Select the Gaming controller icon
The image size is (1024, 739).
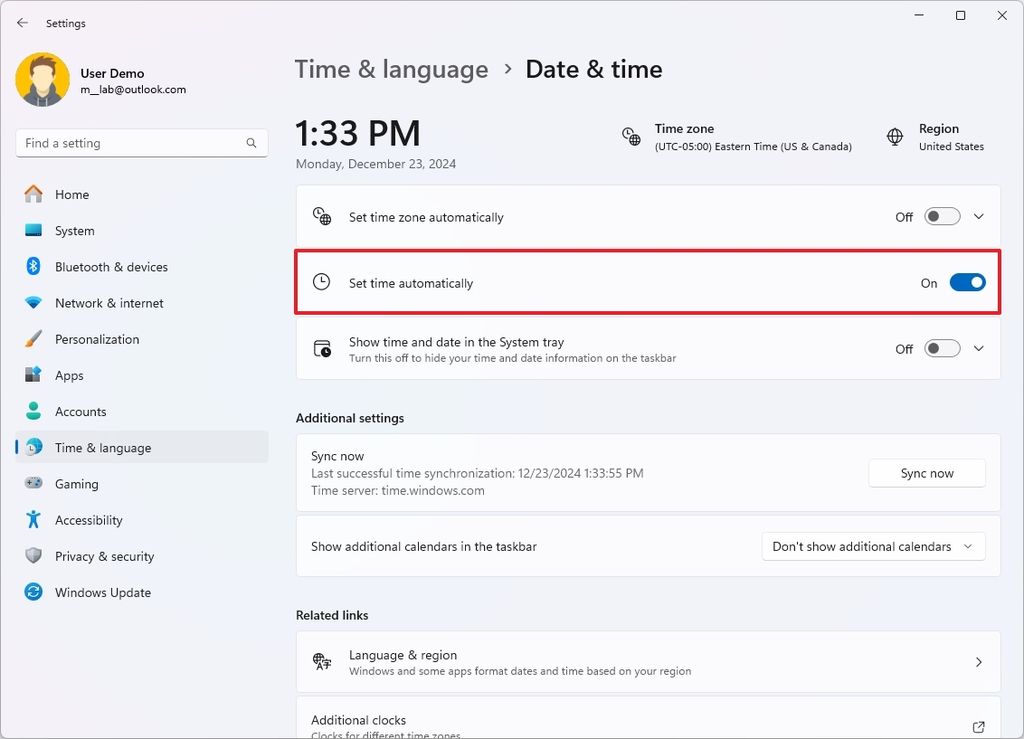(x=32, y=483)
